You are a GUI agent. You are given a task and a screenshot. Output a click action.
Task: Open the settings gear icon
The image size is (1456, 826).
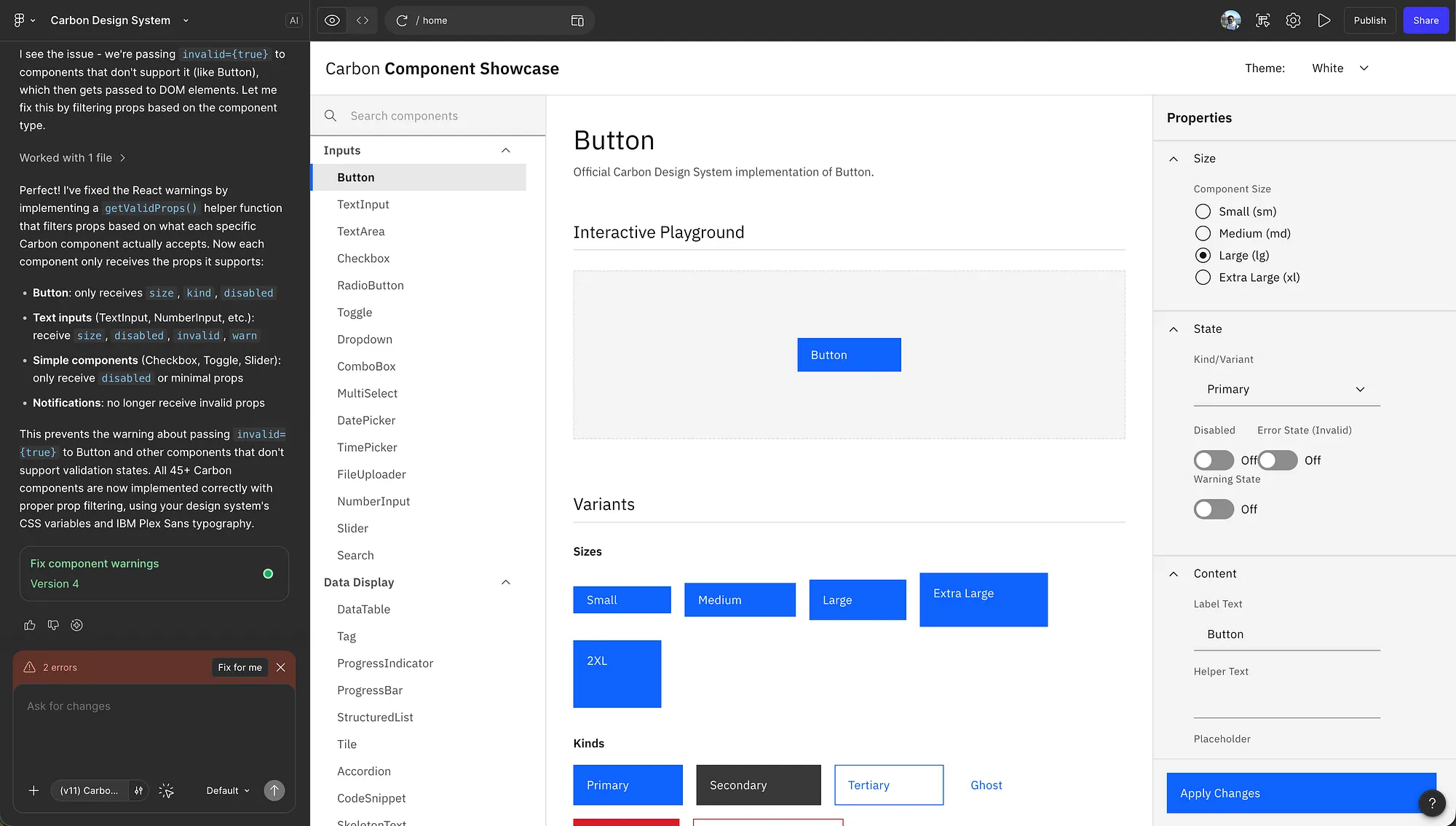(x=1293, y=20)
